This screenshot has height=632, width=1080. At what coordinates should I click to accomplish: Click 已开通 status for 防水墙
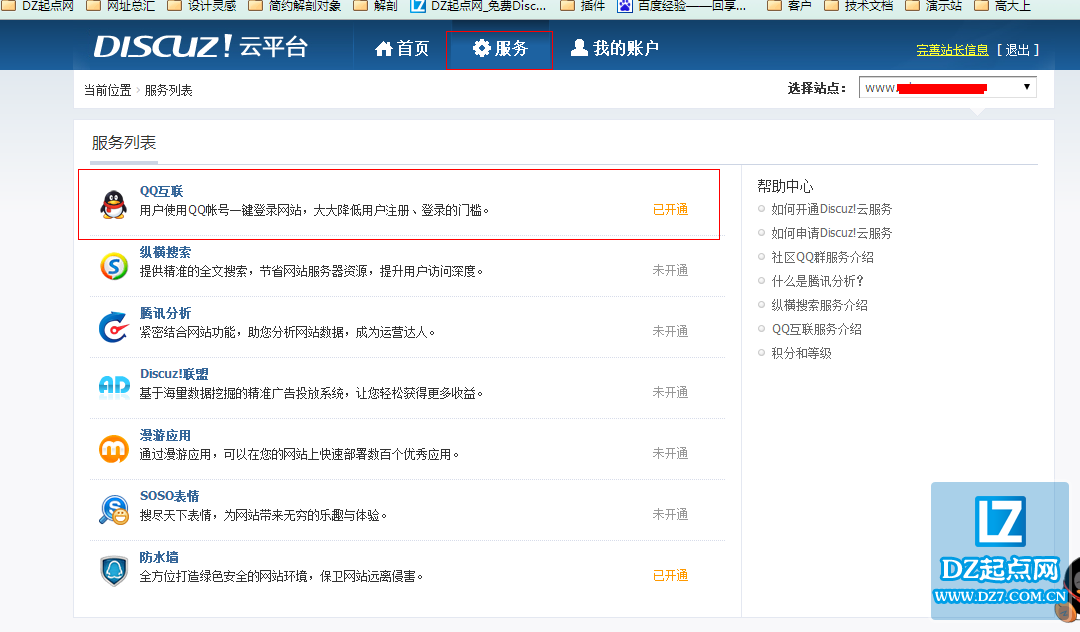point(670,575)
